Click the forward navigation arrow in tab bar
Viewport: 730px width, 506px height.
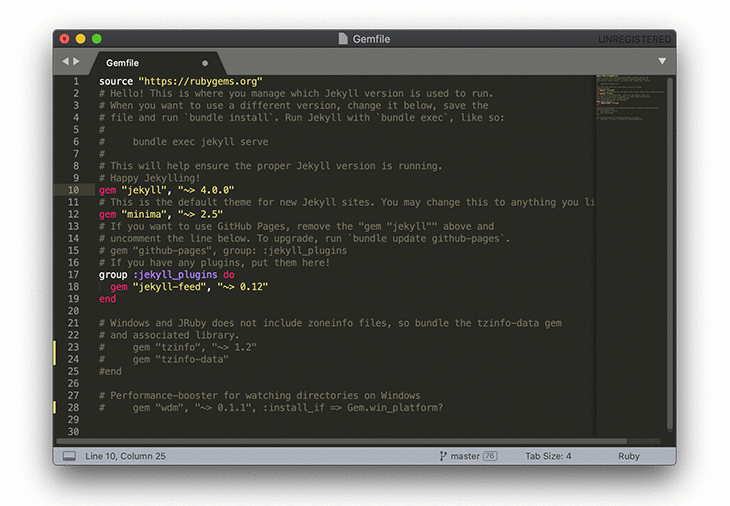(76, 61)
